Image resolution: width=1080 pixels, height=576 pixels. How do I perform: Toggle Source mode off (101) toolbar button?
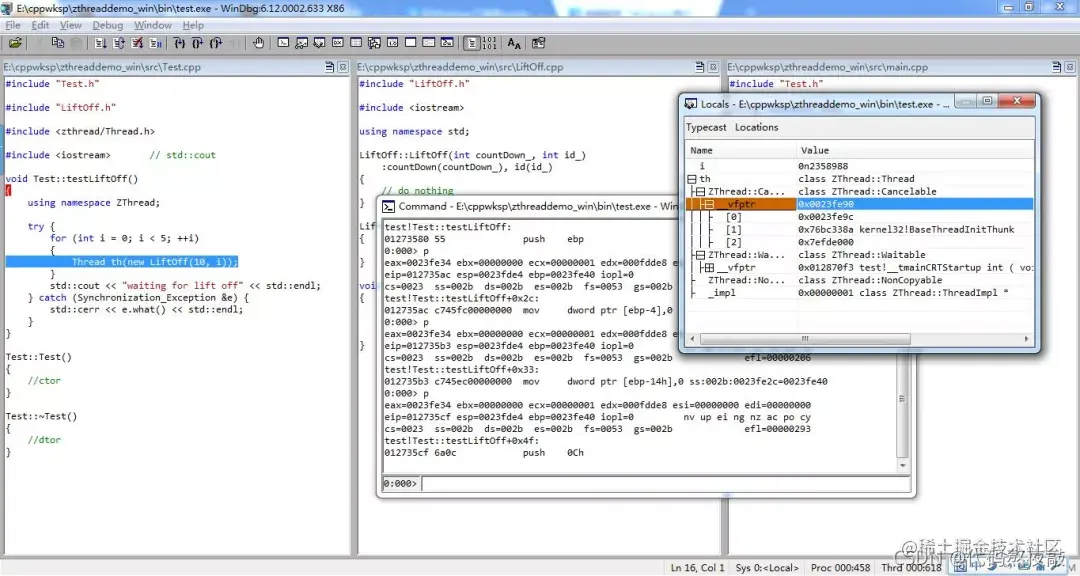pos(490,43)
